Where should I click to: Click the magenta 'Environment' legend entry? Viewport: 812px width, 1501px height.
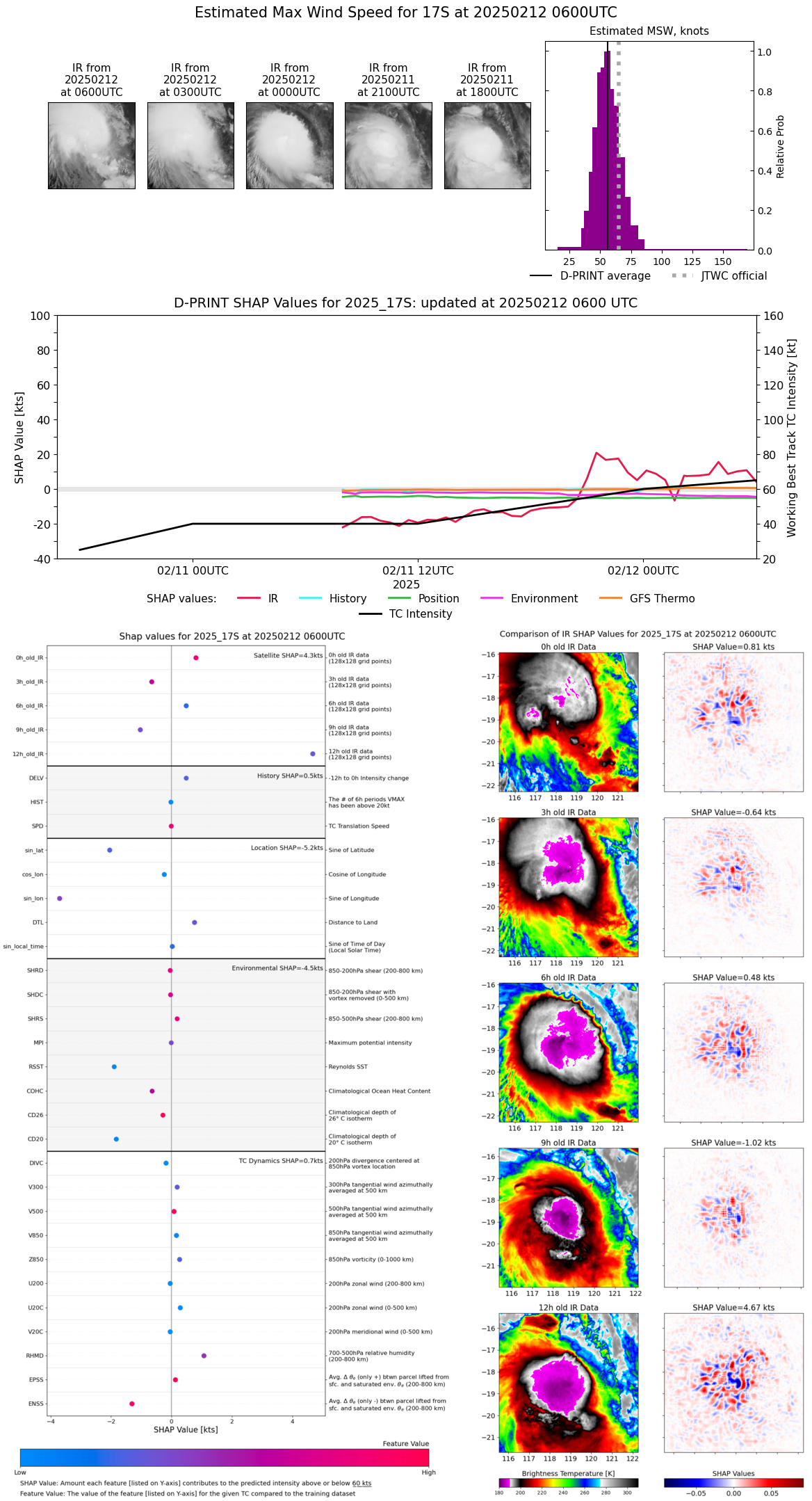[x=529, y=598]
